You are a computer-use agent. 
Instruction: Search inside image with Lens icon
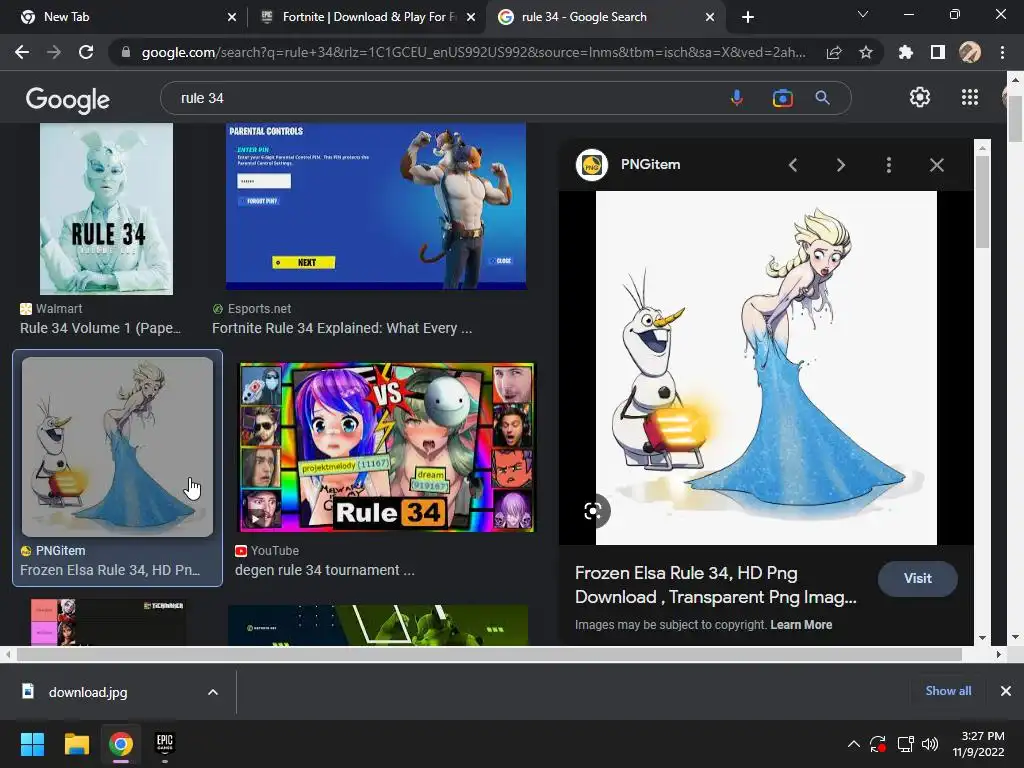(x=593, y=511)
